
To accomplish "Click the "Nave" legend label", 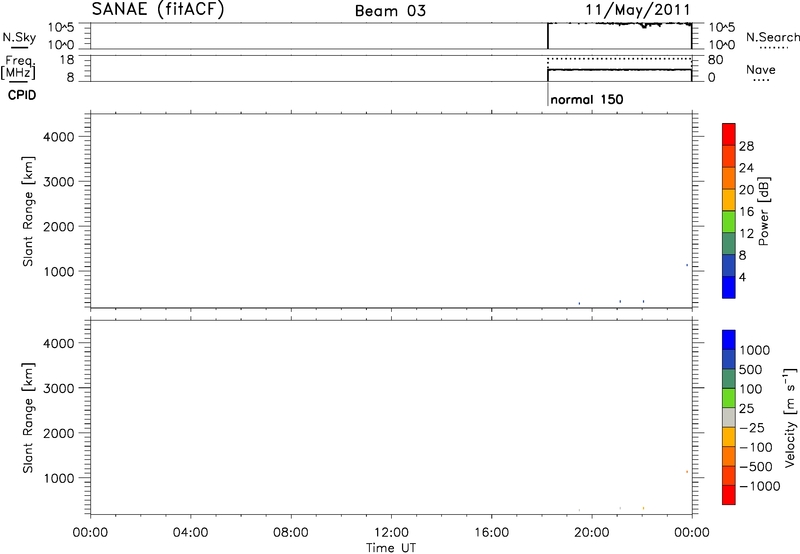I will click(x=761, y=69).
